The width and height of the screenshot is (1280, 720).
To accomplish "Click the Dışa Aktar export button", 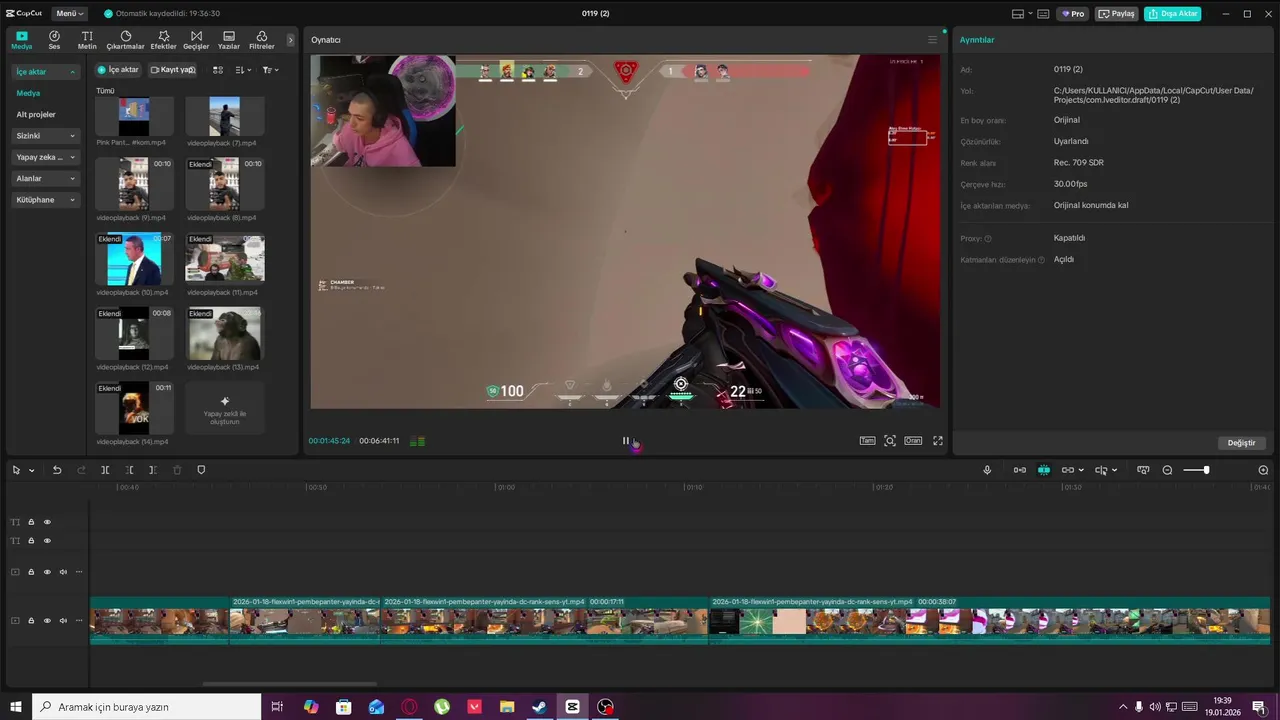I will tap(1173, 14).
